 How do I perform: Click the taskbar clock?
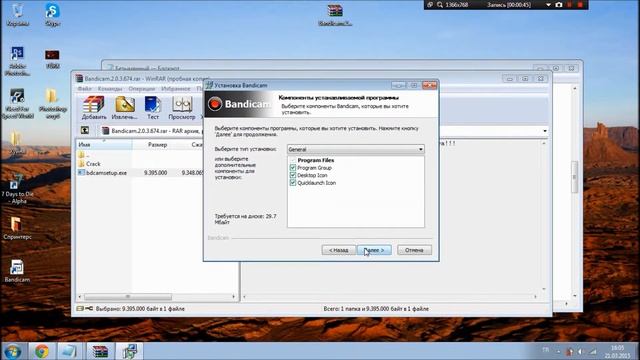click(x=617, y=351)
